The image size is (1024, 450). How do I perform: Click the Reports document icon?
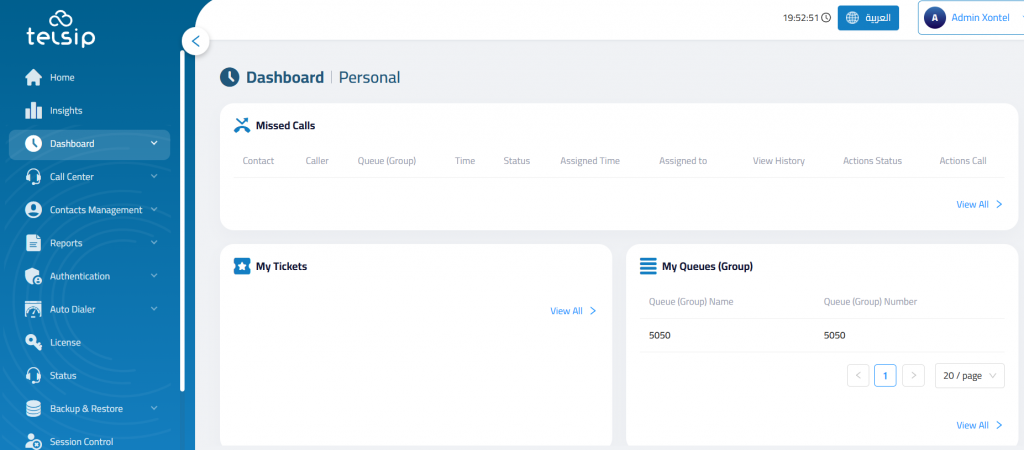coord(33,243)
